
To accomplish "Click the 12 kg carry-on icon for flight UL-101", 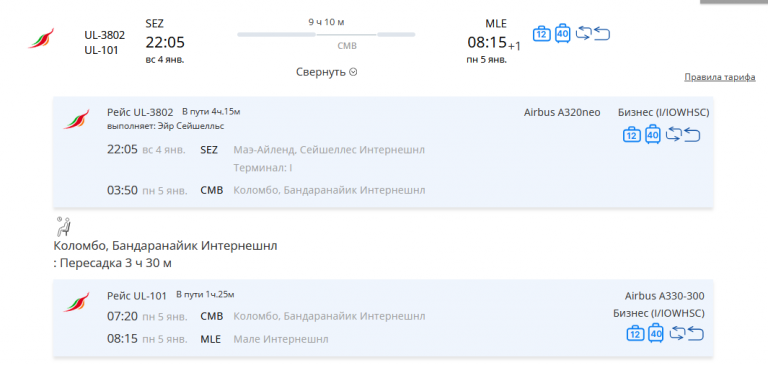I will click(635, 334).
